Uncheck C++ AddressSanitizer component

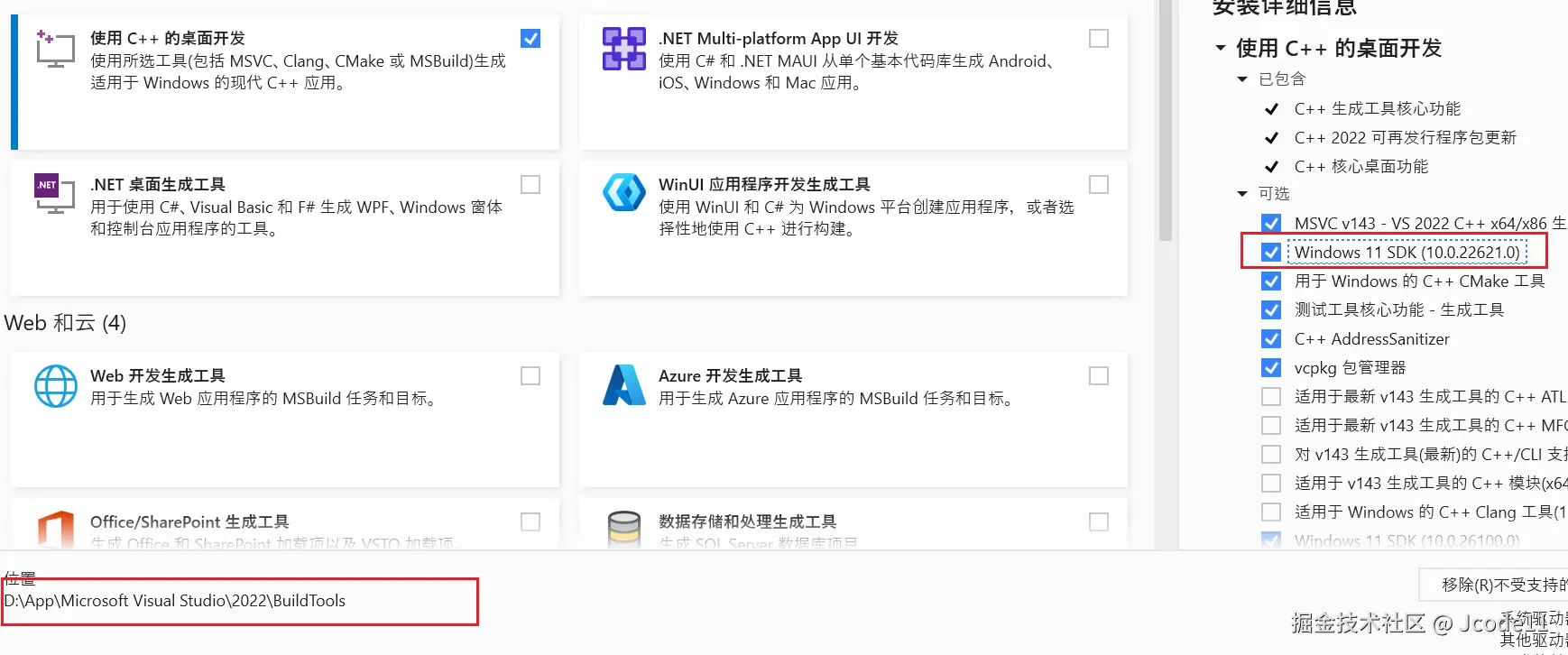coord(1271,339)
